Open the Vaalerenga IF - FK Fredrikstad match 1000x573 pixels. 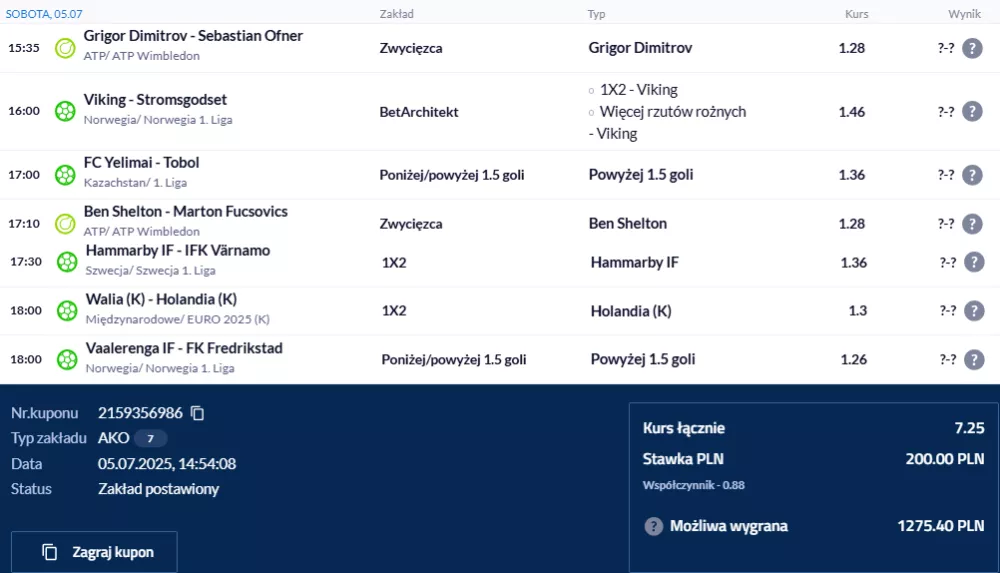(x=184, y=348)
